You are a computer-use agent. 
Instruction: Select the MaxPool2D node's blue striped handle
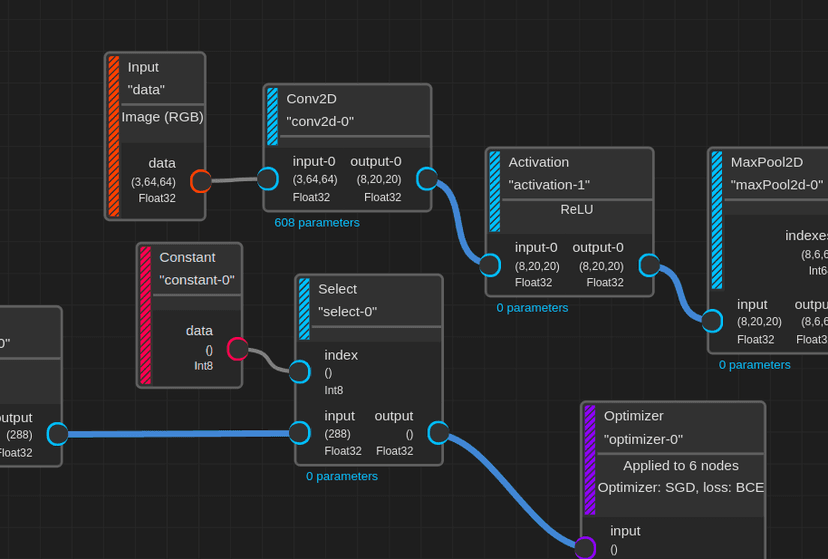pos(717,220)
